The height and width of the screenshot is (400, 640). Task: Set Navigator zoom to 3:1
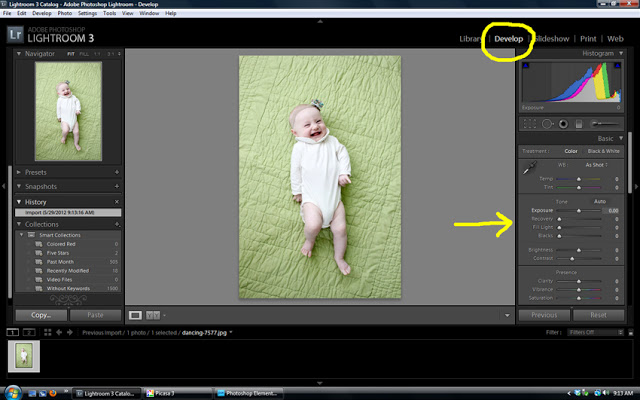click(x=110, y=54)
